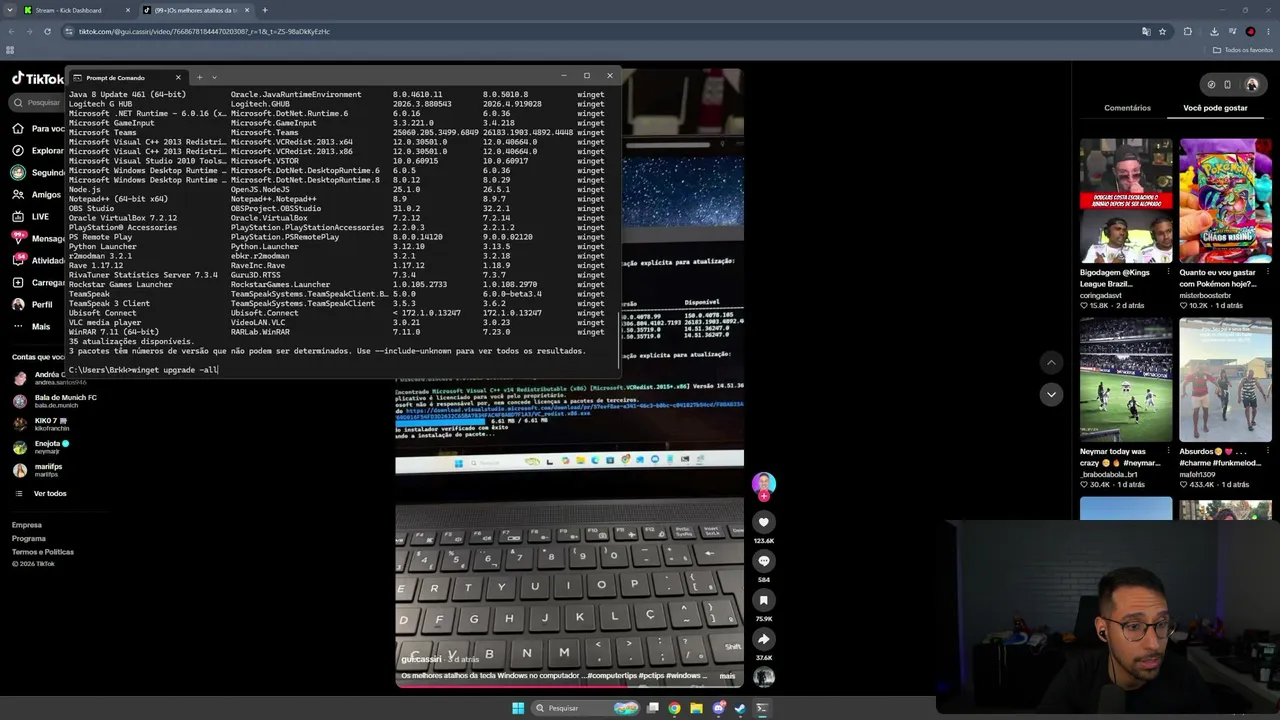The image size is (1280, 720).
Task: Switch to Comentários tab
Action: tap(1127, 108)
